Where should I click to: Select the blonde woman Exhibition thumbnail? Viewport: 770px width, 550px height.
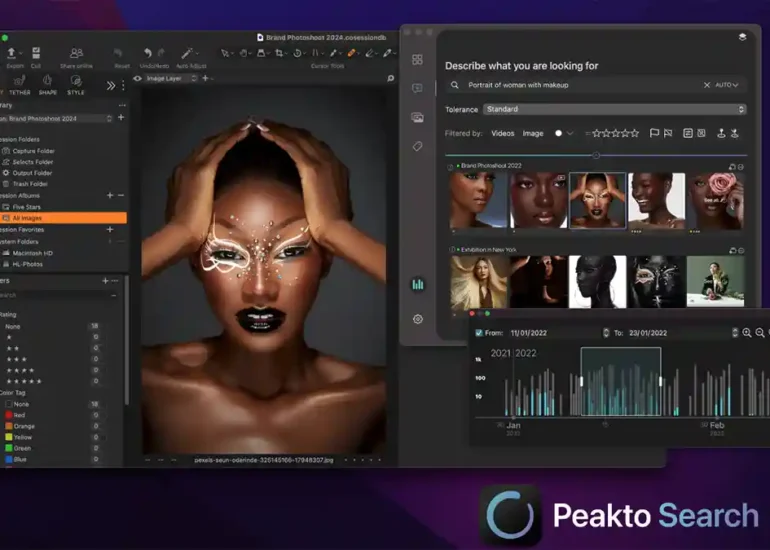(x=479, y=281)
